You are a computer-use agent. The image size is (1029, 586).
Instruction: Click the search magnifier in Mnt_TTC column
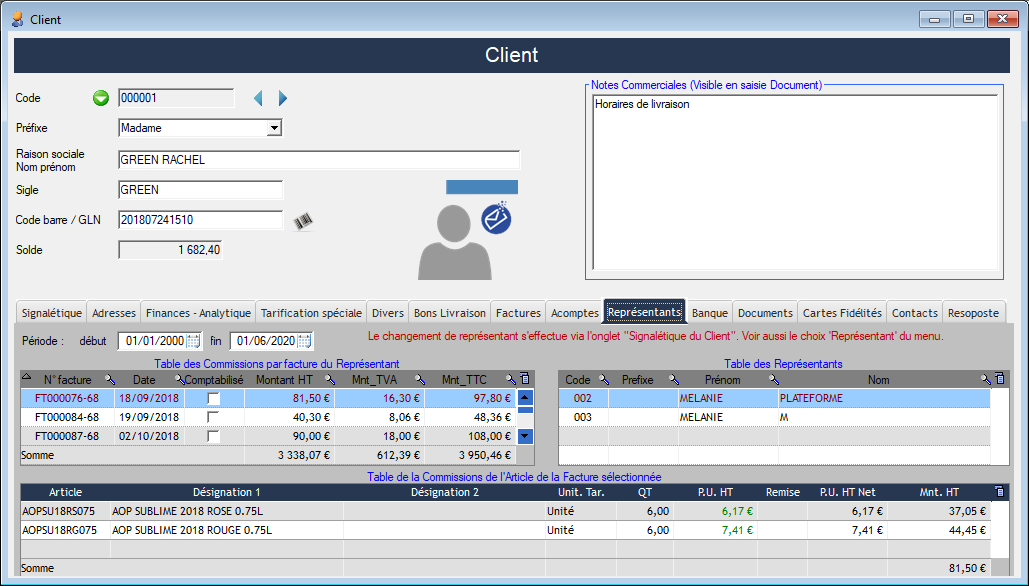(511, 380)
